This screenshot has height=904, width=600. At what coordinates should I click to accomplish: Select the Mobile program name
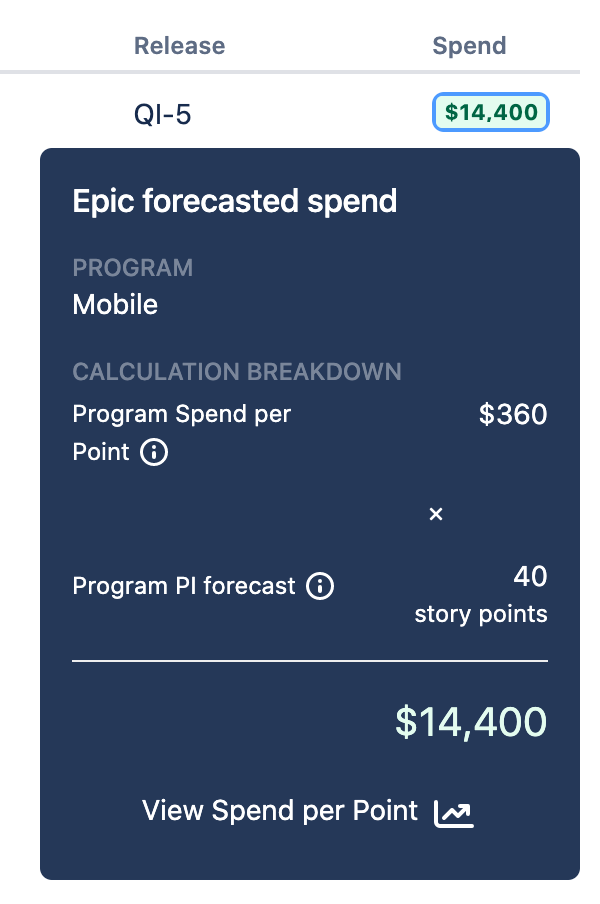(114, 305)
